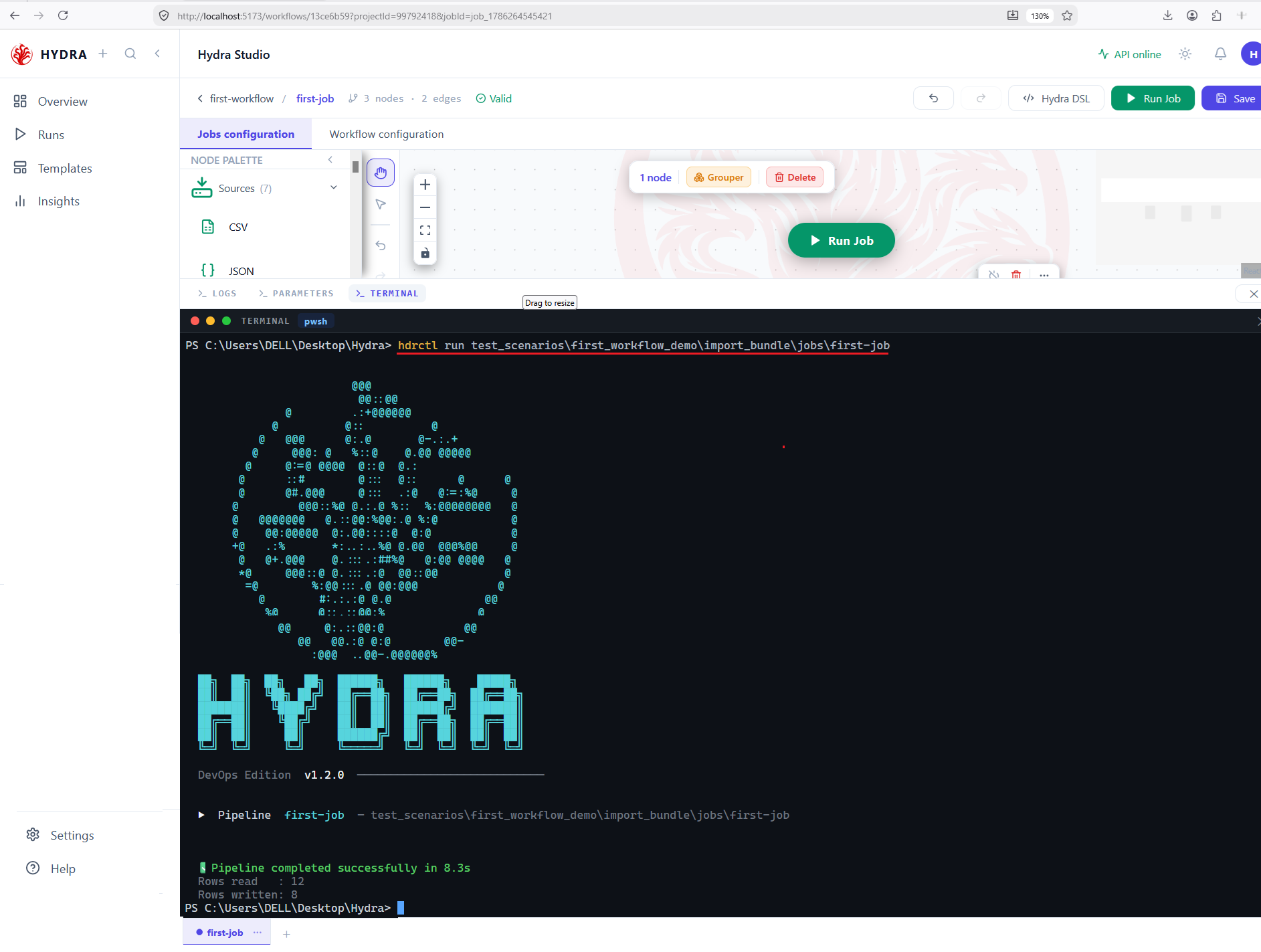Click the API online status indicator
This screenshot has height=952, width=1261.
1129,54
